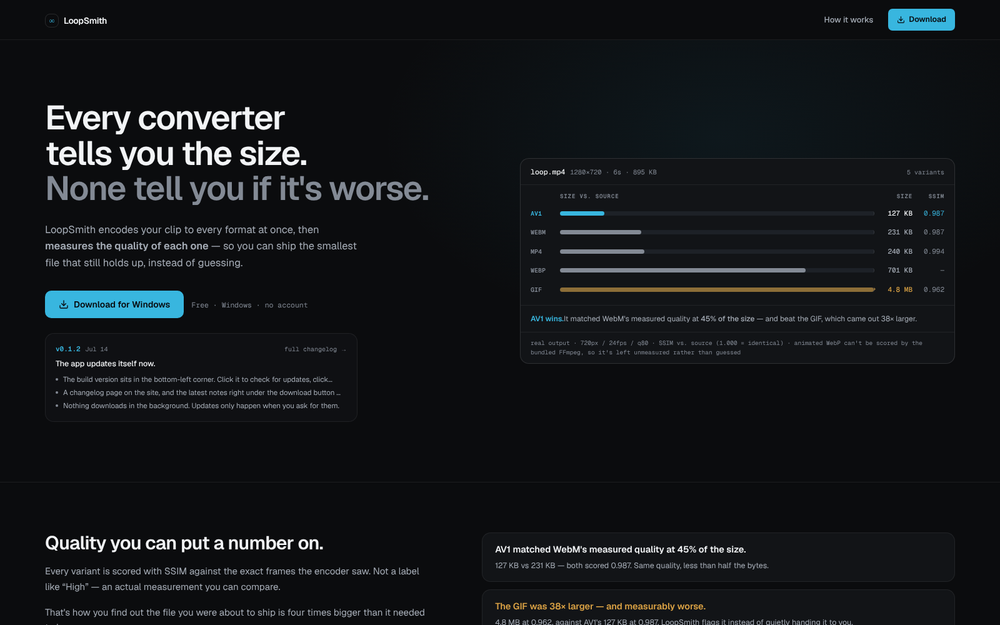Click the LoopSmith infinity logo icon
This screenshot has height=625, width=1000.
[52, 20]
